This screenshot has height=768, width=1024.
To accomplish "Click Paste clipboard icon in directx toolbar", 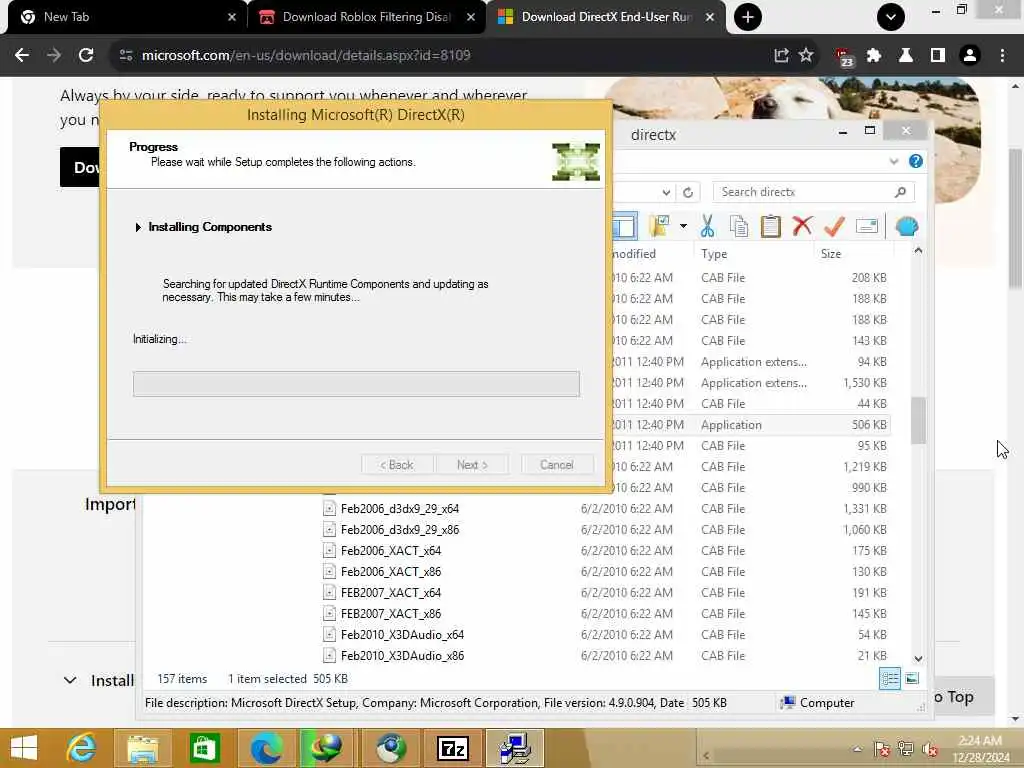I will 771,226.
